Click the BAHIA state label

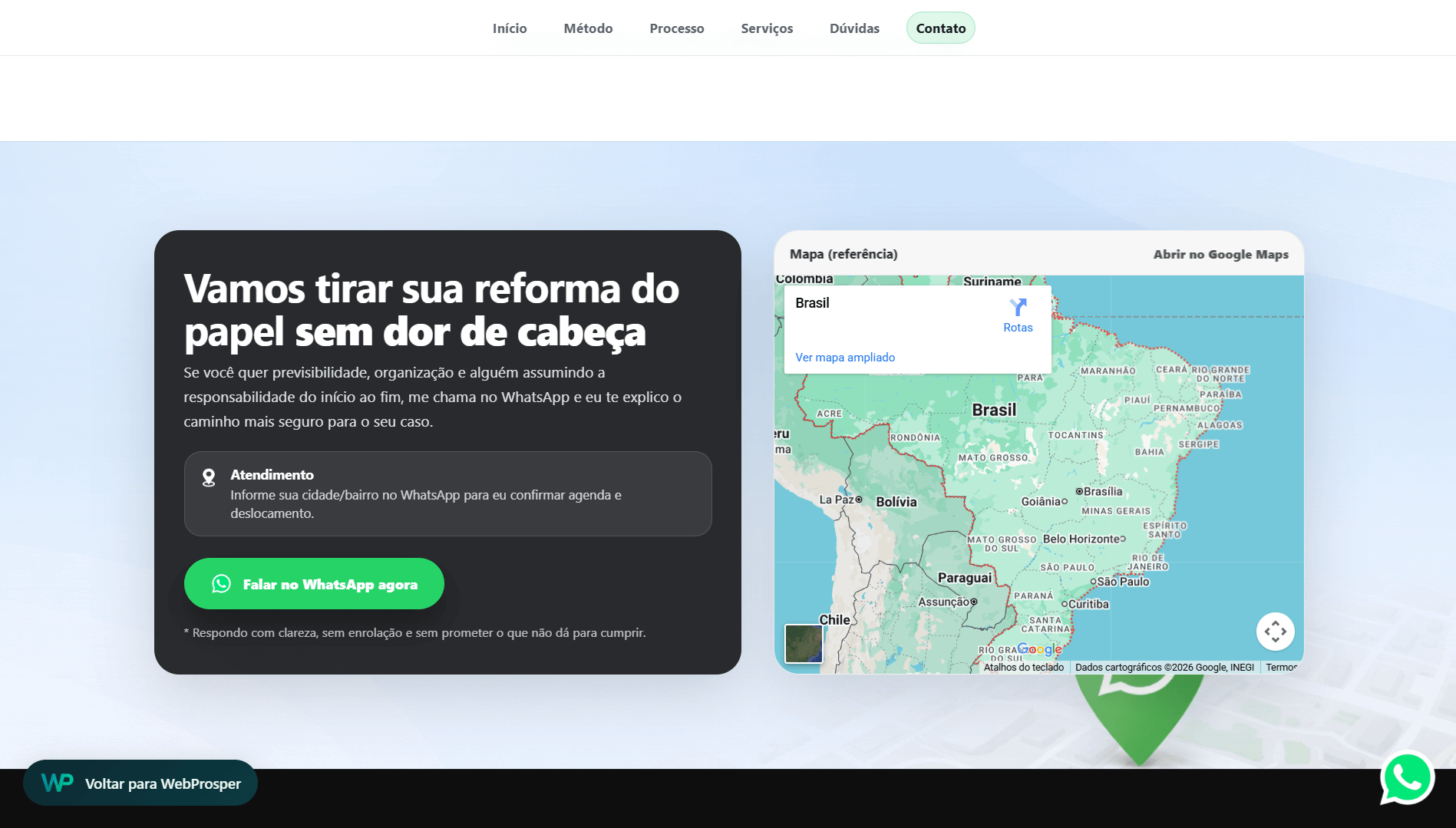[x=1149, y=452]
